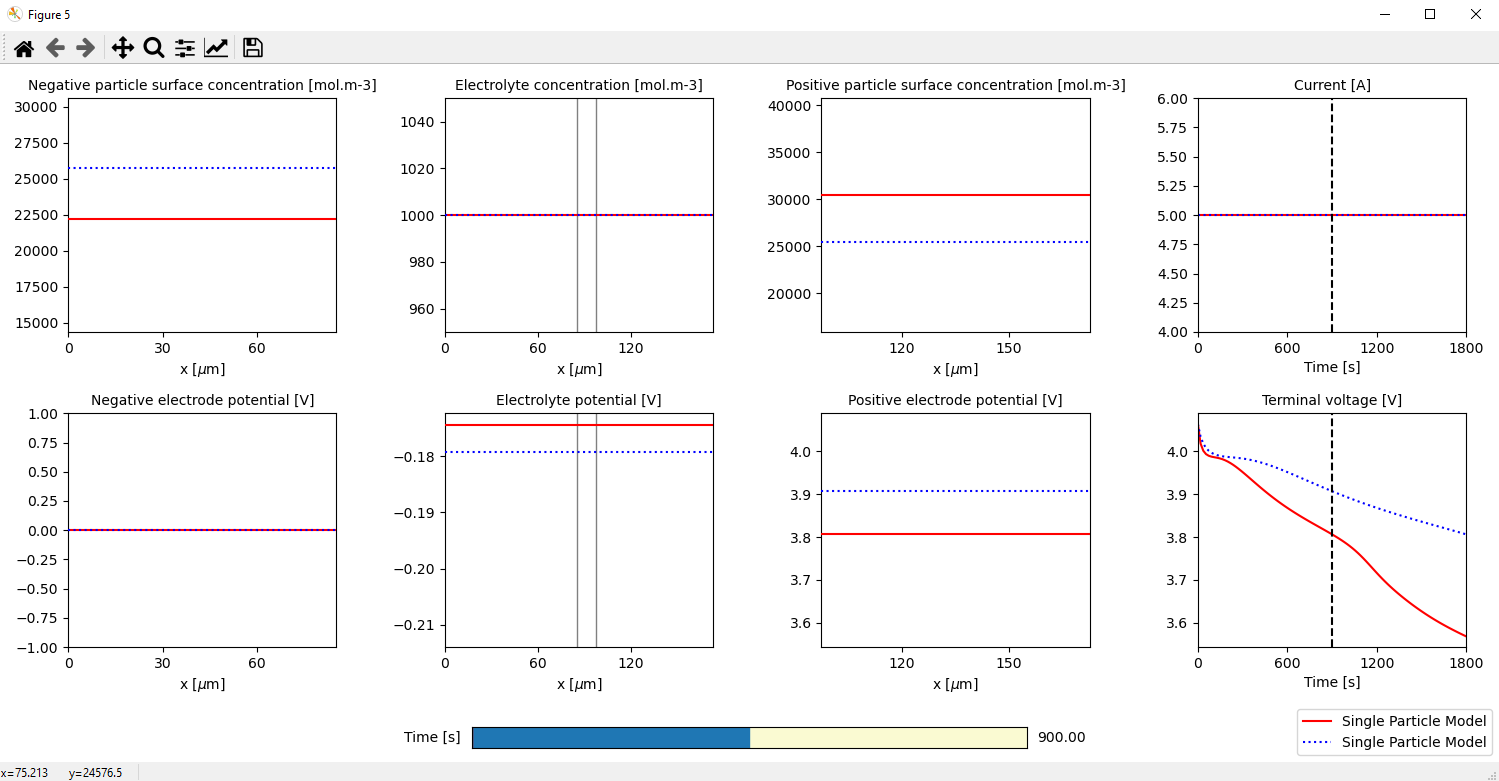The image size is (1499, 781).
Task: Click the matplotlib logo in the title bar
Action: click(13, 14)
